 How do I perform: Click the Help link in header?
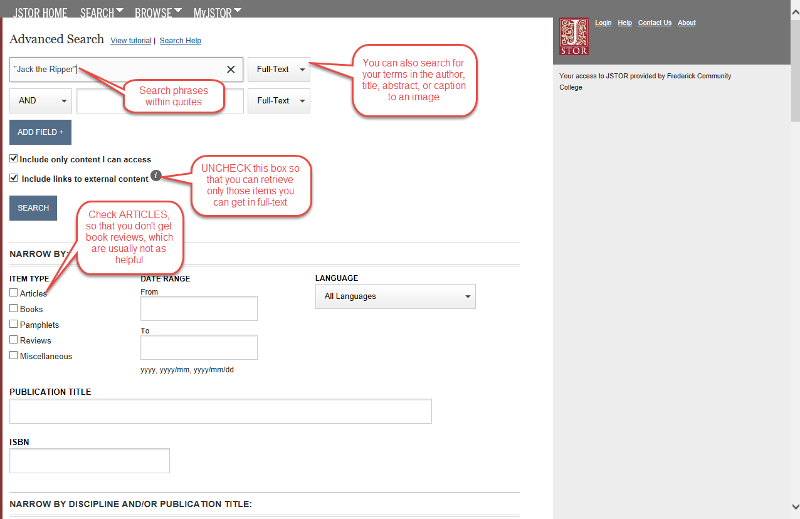click(x=624, y=23)
